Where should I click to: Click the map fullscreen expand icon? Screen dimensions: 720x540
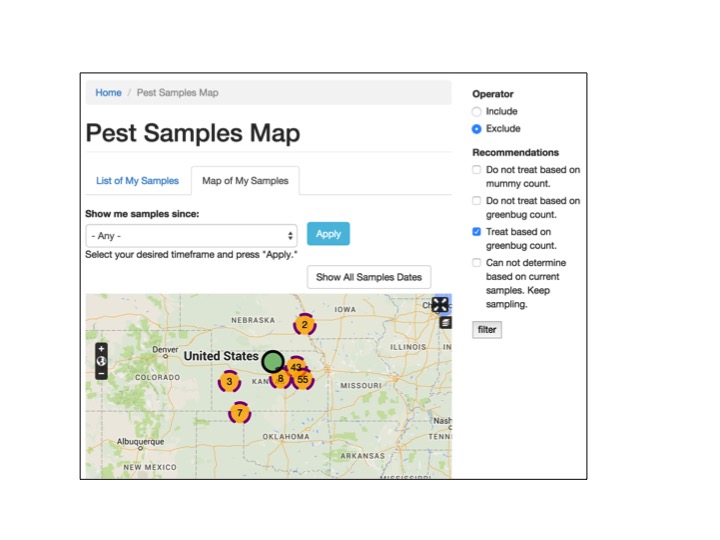coord(440,304)
